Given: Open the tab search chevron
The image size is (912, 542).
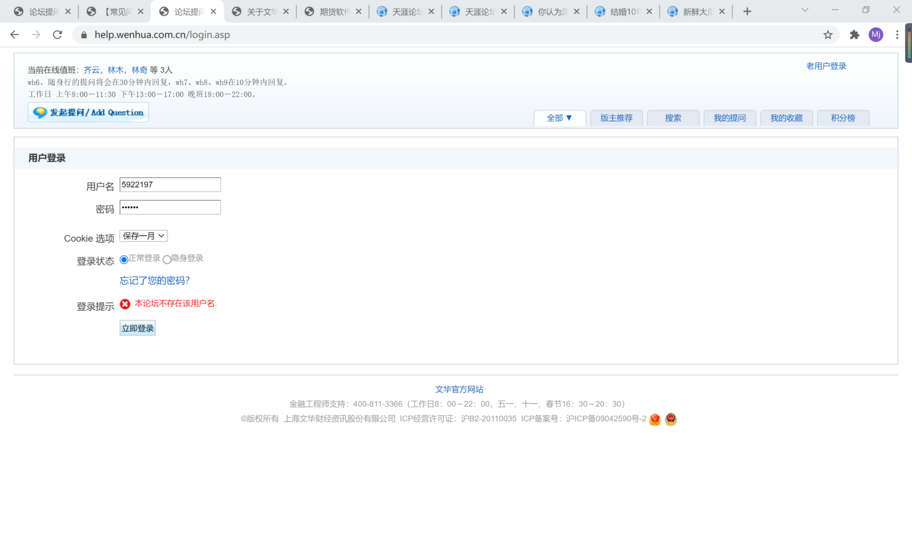Looking at the screenshot, I should 805,10.
